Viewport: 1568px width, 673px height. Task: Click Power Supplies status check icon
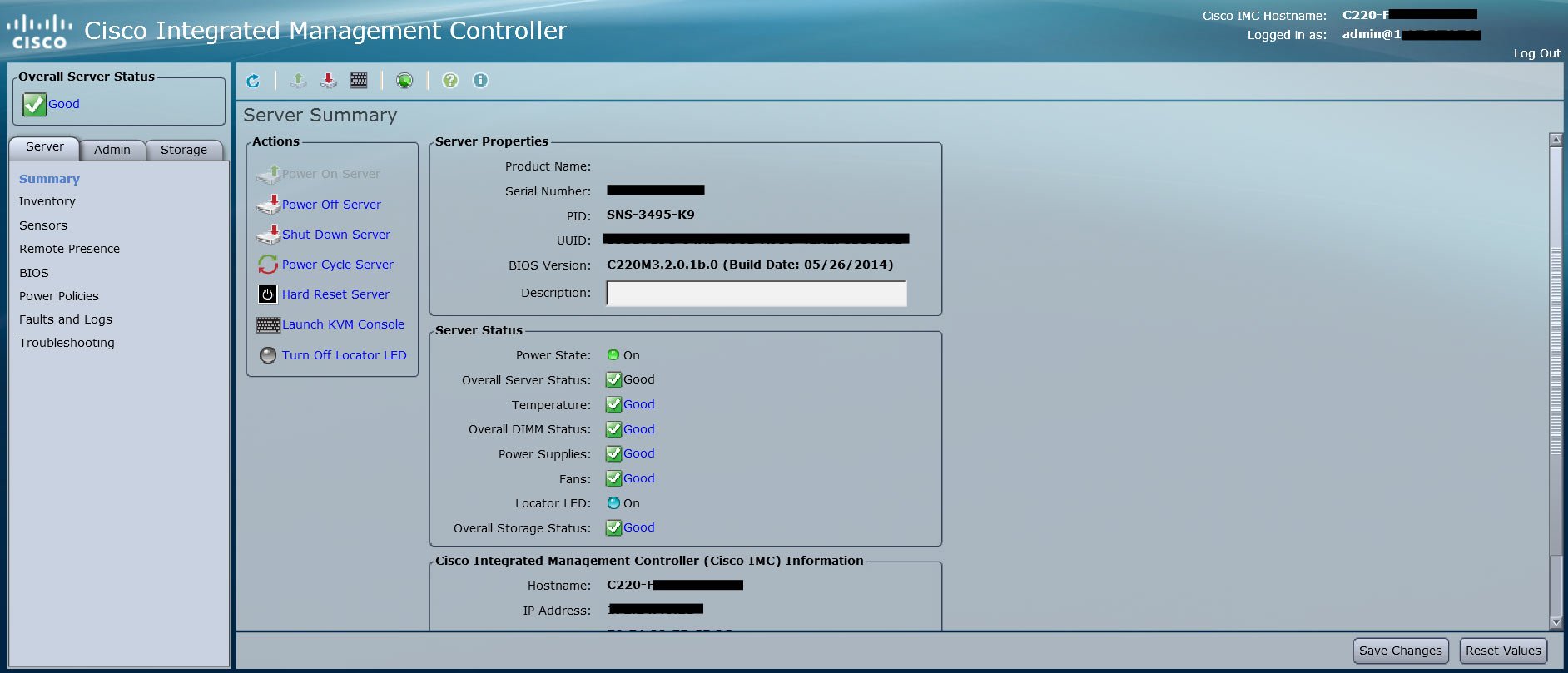(x=613, y=454)
